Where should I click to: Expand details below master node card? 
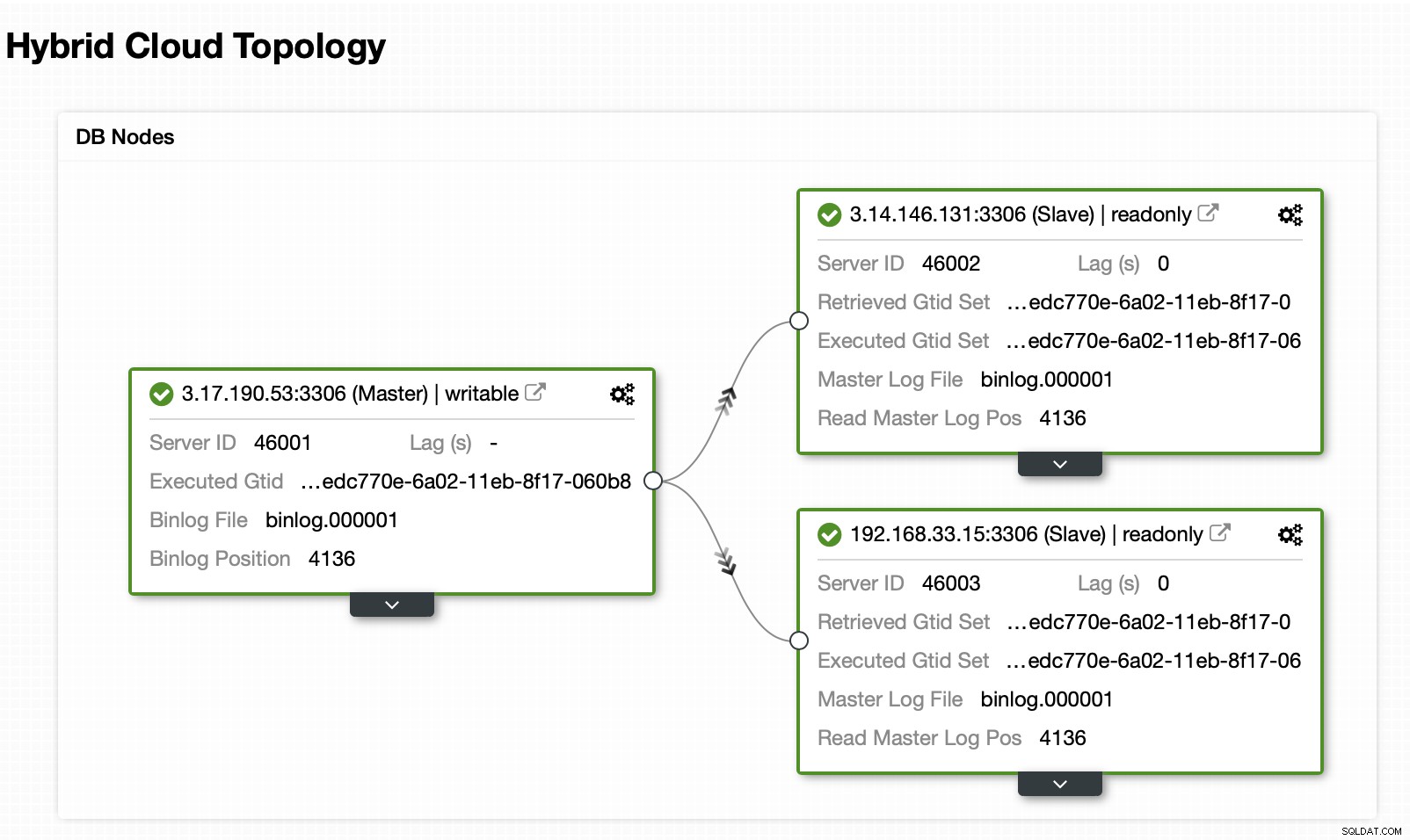[392, 605]
